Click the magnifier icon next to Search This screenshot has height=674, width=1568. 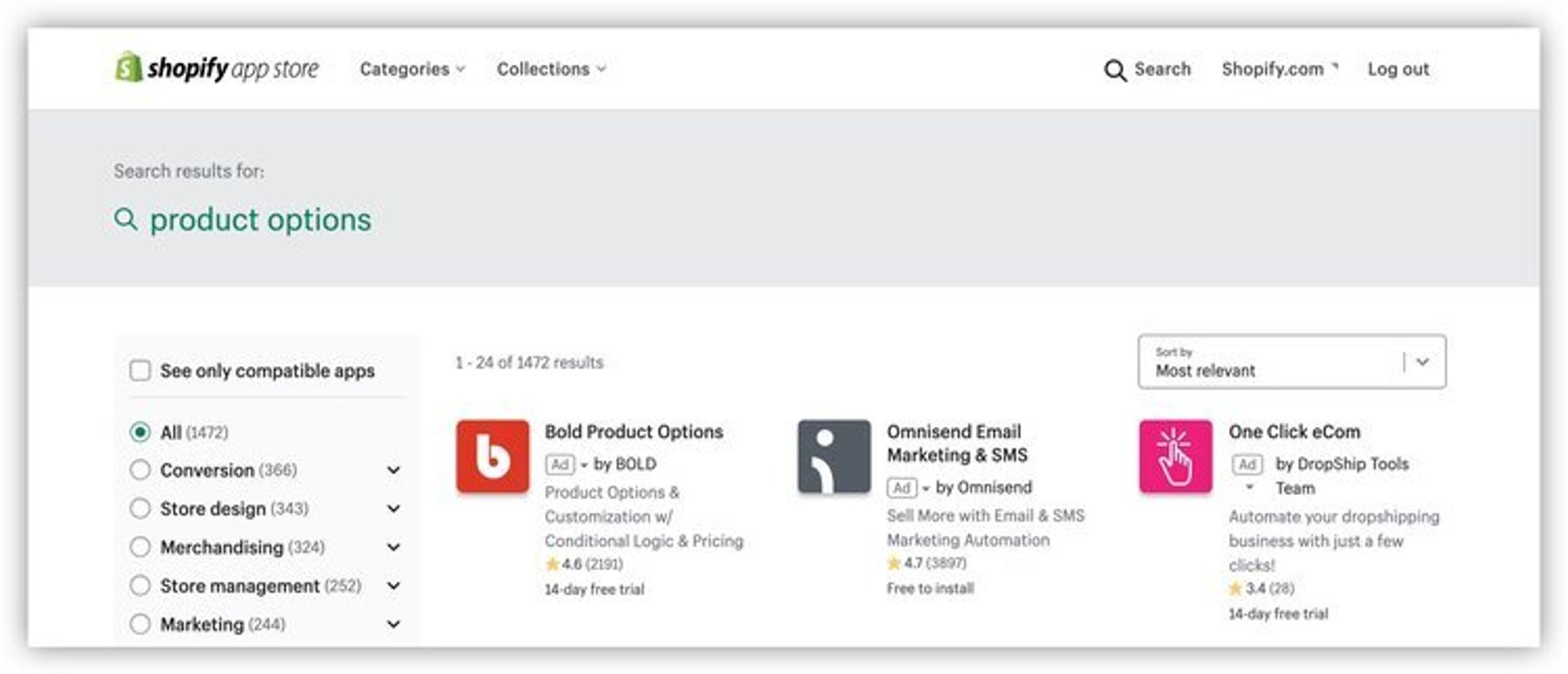(1115, 70)
